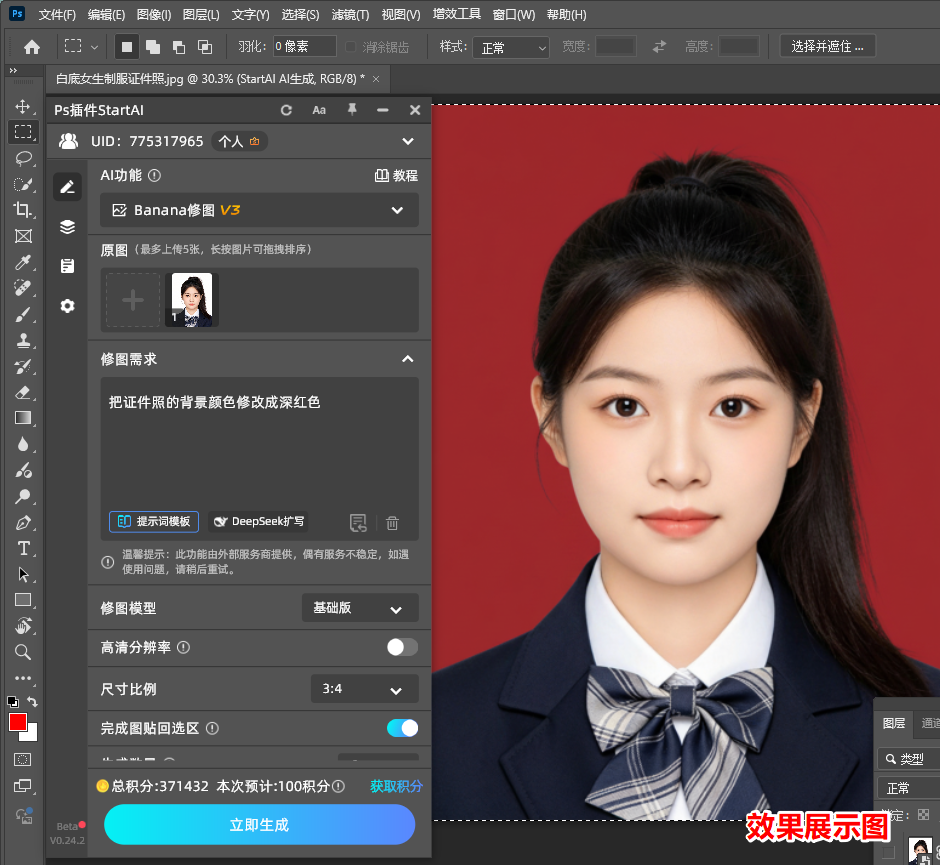The image size is (940, 865).
Task: Toggle Quick Mask mode
Action: pyautogui.click(x=23, y=759)
